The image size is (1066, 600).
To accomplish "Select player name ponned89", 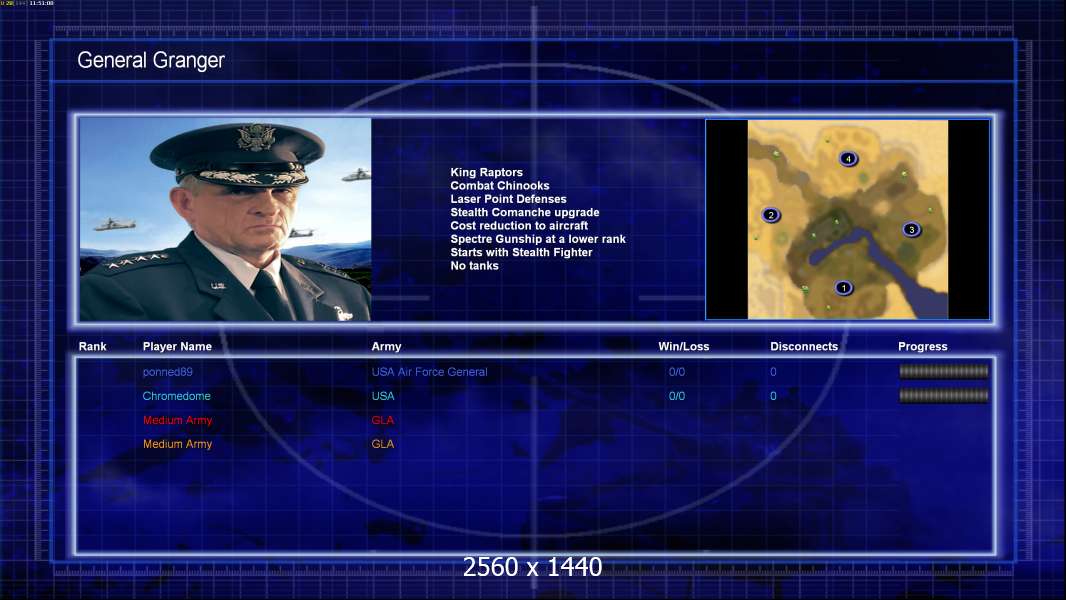I will (167, 372).
